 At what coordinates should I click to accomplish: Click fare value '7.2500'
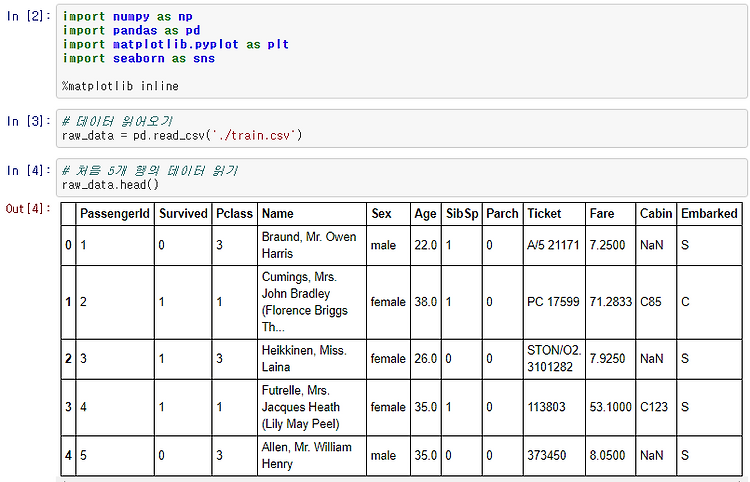point(607,245)
